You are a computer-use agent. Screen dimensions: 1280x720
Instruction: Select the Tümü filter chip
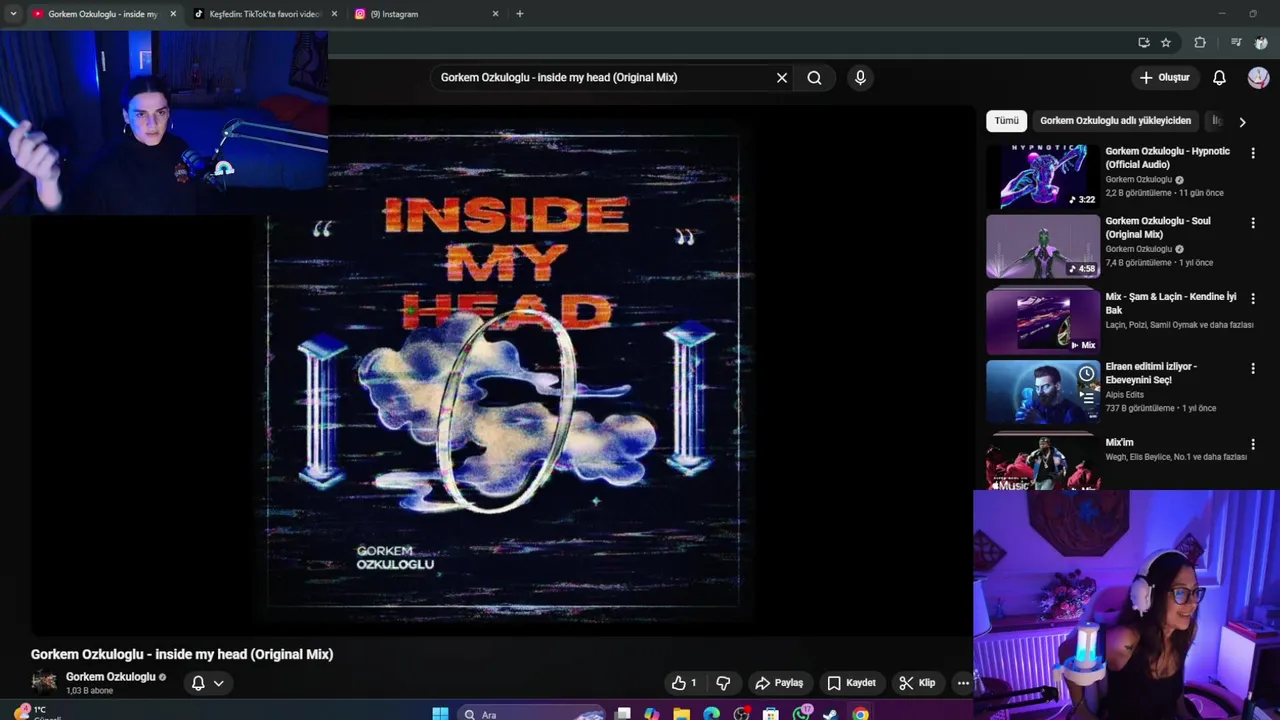(1006, 121)
